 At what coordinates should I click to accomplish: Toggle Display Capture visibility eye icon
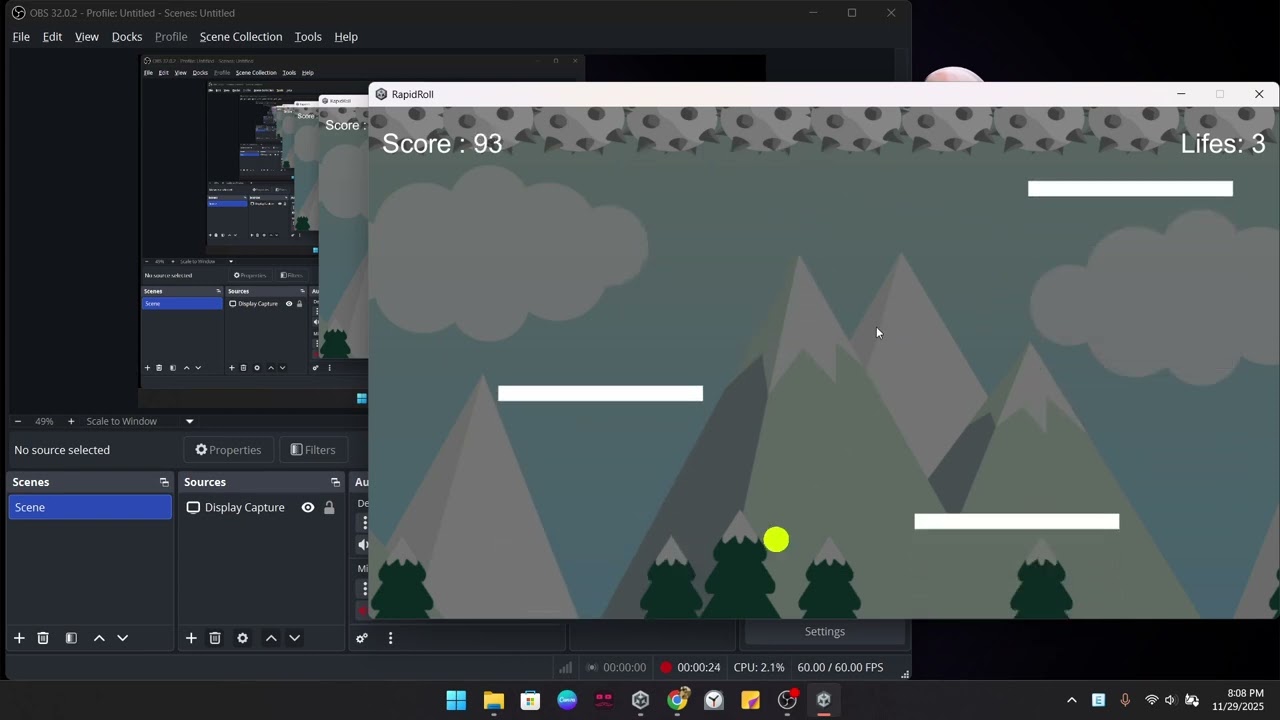pos(308,507)
